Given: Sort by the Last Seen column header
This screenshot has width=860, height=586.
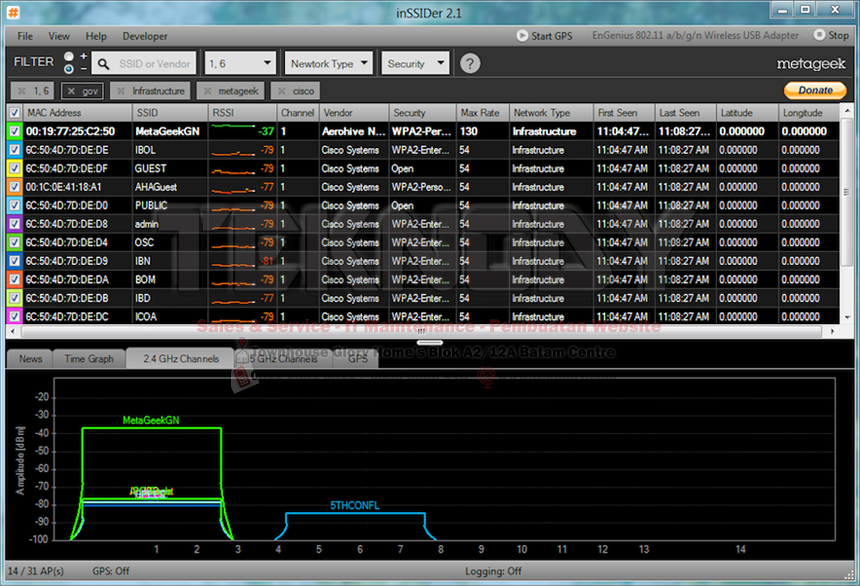Looking at the screenshot, I should pos(686,113).
